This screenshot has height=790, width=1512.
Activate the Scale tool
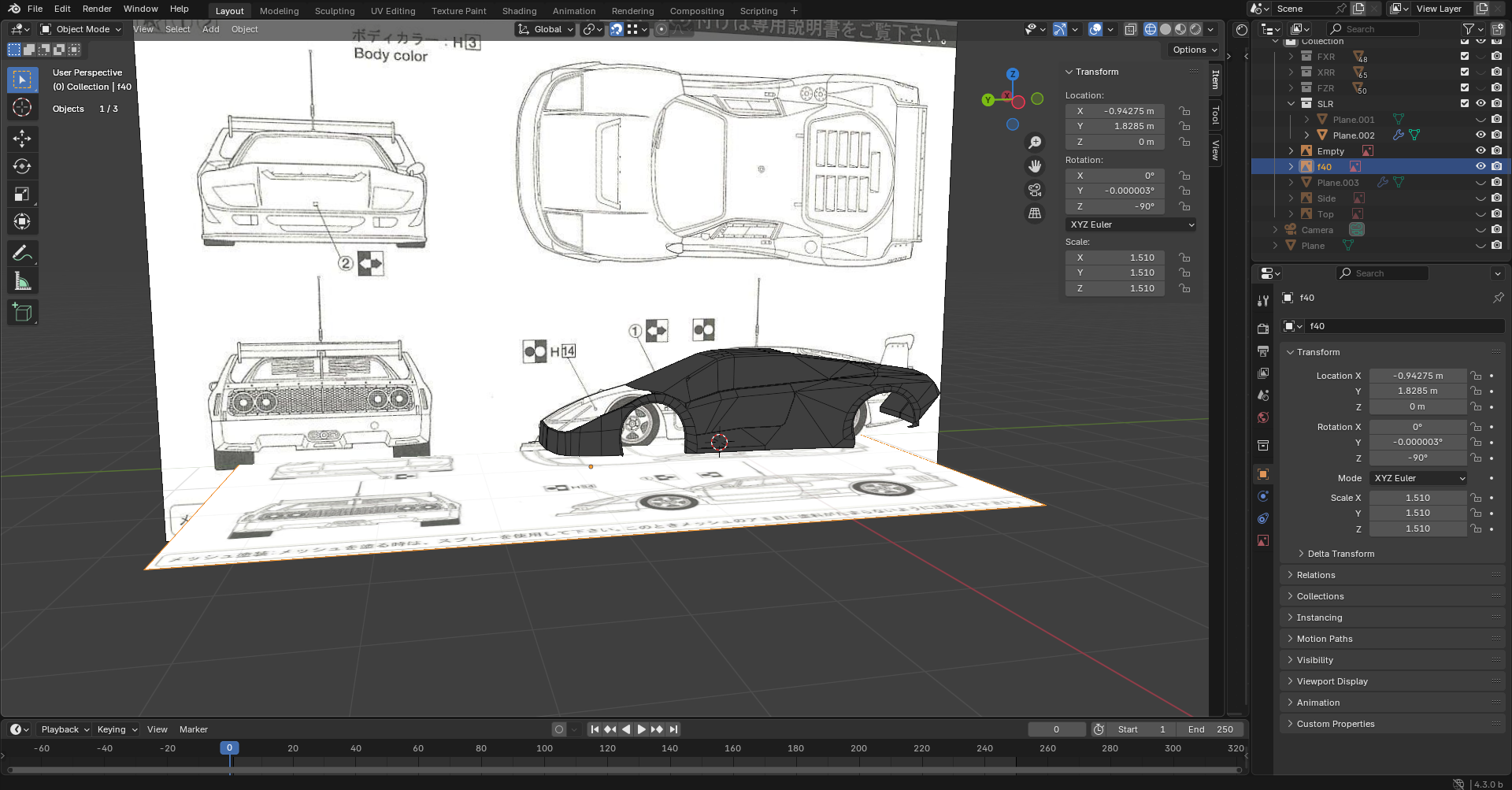click(22, 194)
